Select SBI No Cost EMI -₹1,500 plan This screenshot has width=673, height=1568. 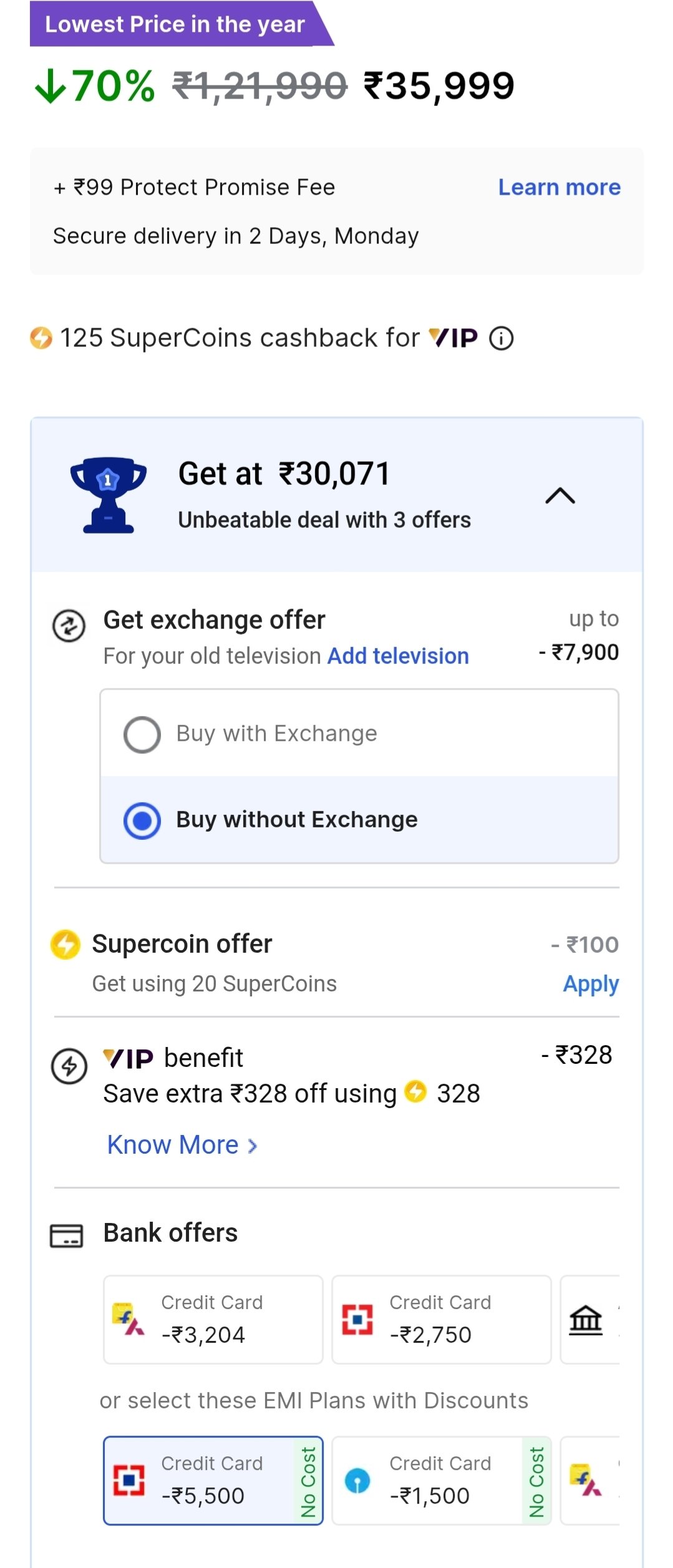click(x=442, y=1481)
